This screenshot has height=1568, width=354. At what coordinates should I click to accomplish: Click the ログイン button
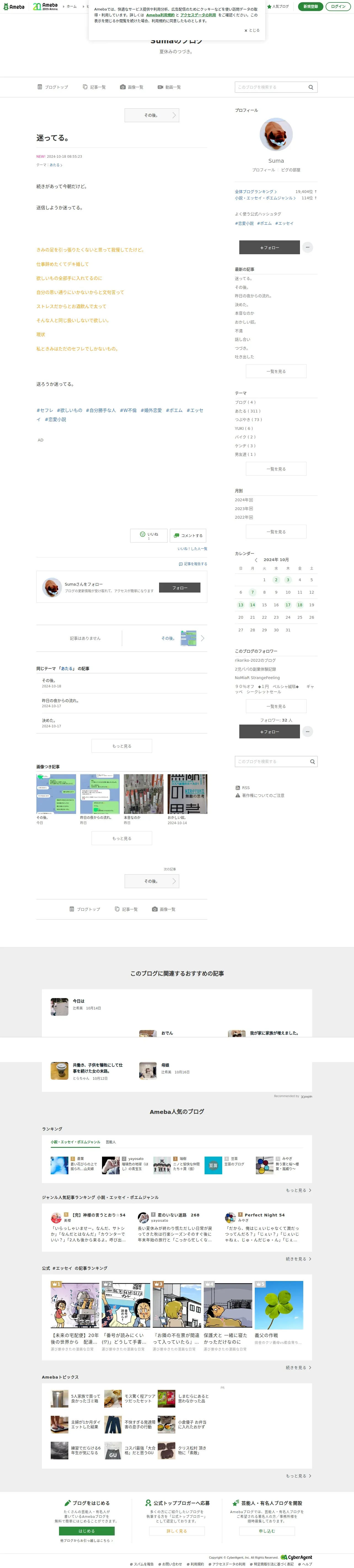pyautogui.click(x=338, y=6)
